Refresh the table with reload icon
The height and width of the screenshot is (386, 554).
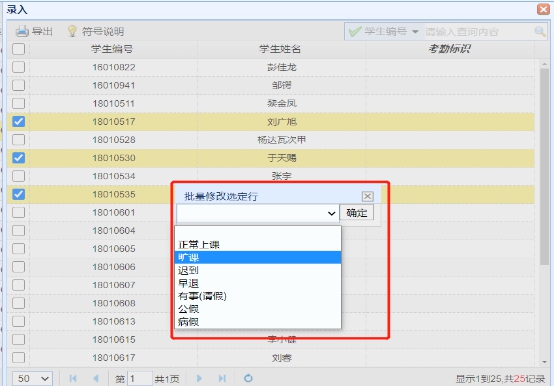pyautogui.click(x=248, y=378)
